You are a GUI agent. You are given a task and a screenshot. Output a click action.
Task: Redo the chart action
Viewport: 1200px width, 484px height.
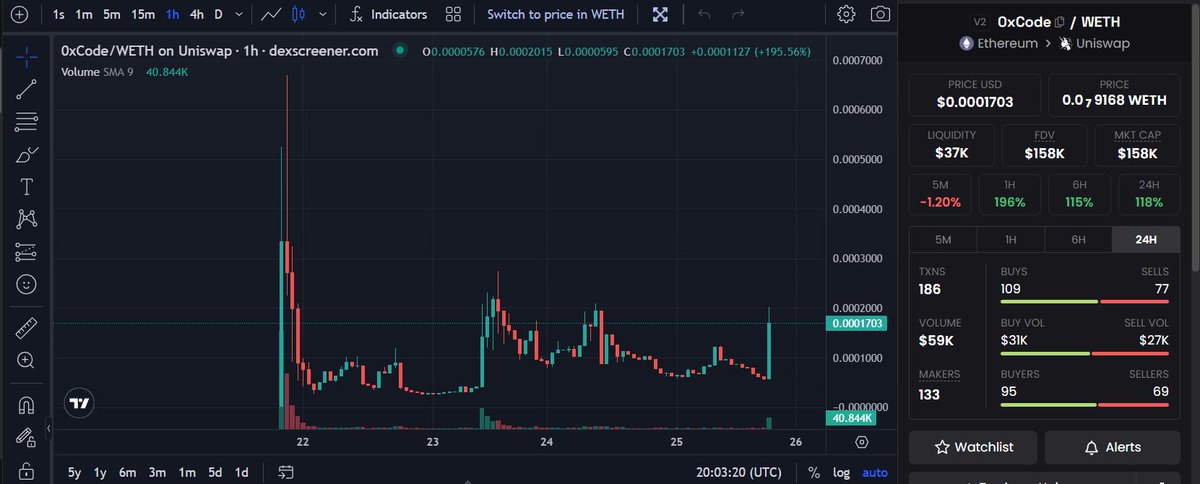pos(738,14)
